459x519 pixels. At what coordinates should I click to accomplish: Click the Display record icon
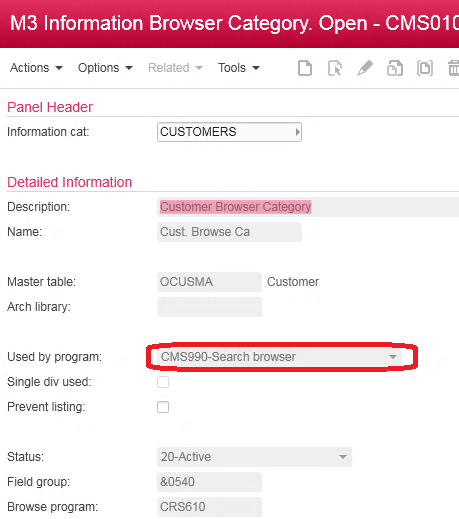point(425,68)
